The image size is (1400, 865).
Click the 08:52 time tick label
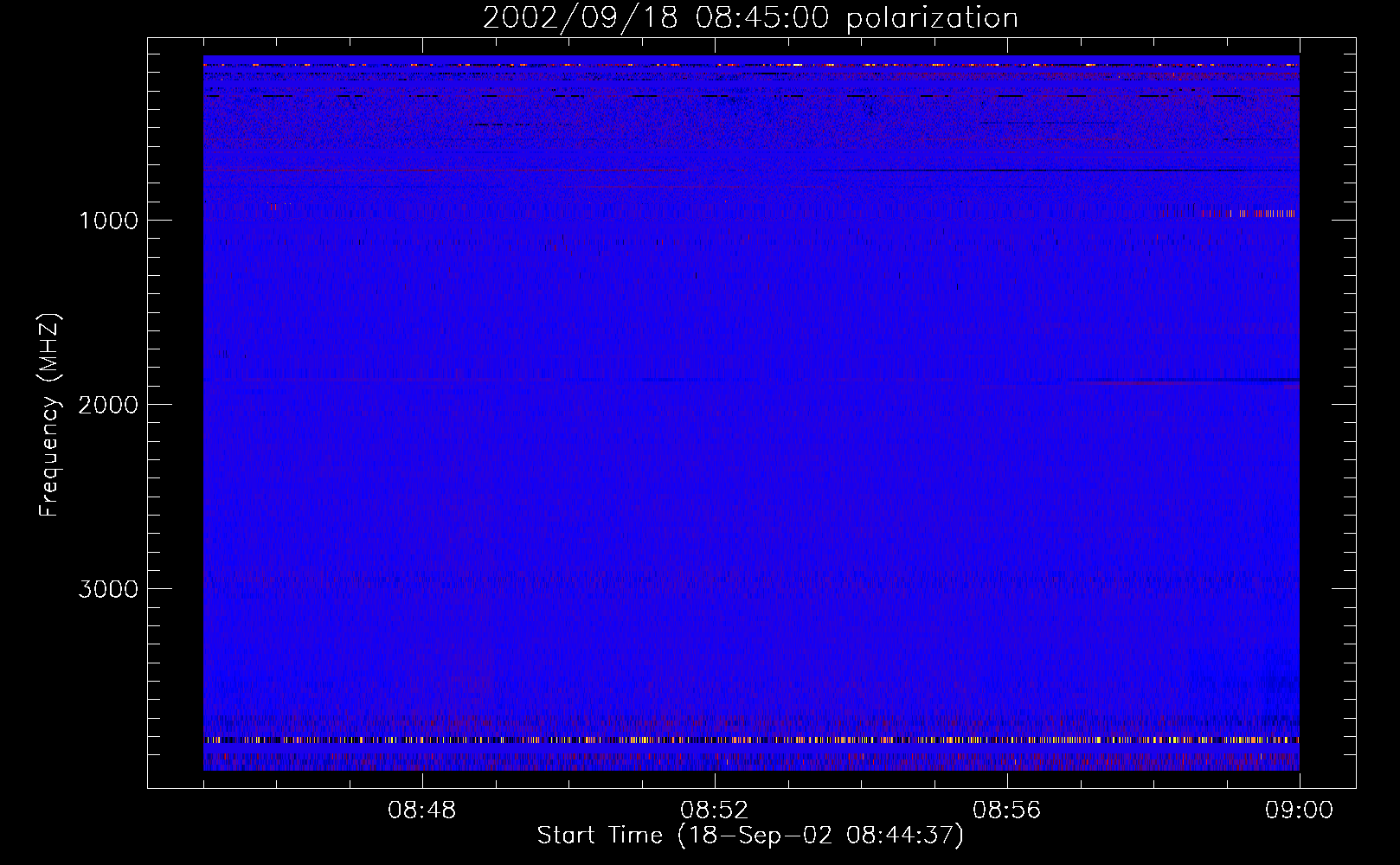[714, 811]
